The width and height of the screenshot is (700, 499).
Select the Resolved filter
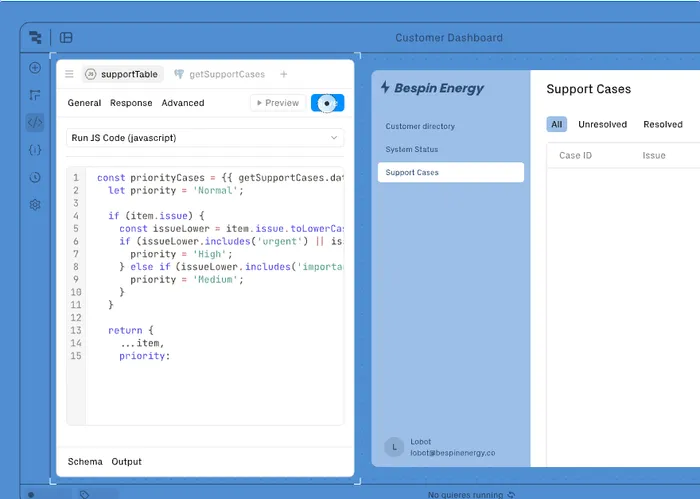(x=663, y=125)
